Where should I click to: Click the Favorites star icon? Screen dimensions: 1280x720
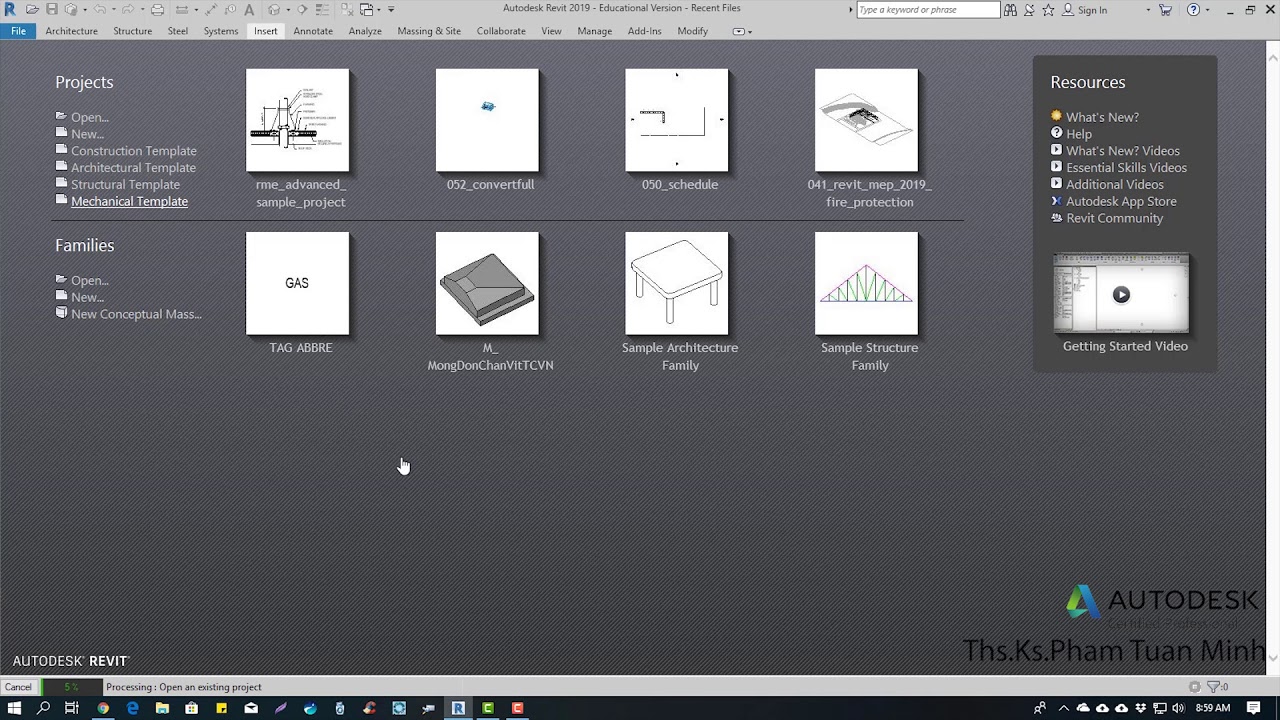(1048, 10)
